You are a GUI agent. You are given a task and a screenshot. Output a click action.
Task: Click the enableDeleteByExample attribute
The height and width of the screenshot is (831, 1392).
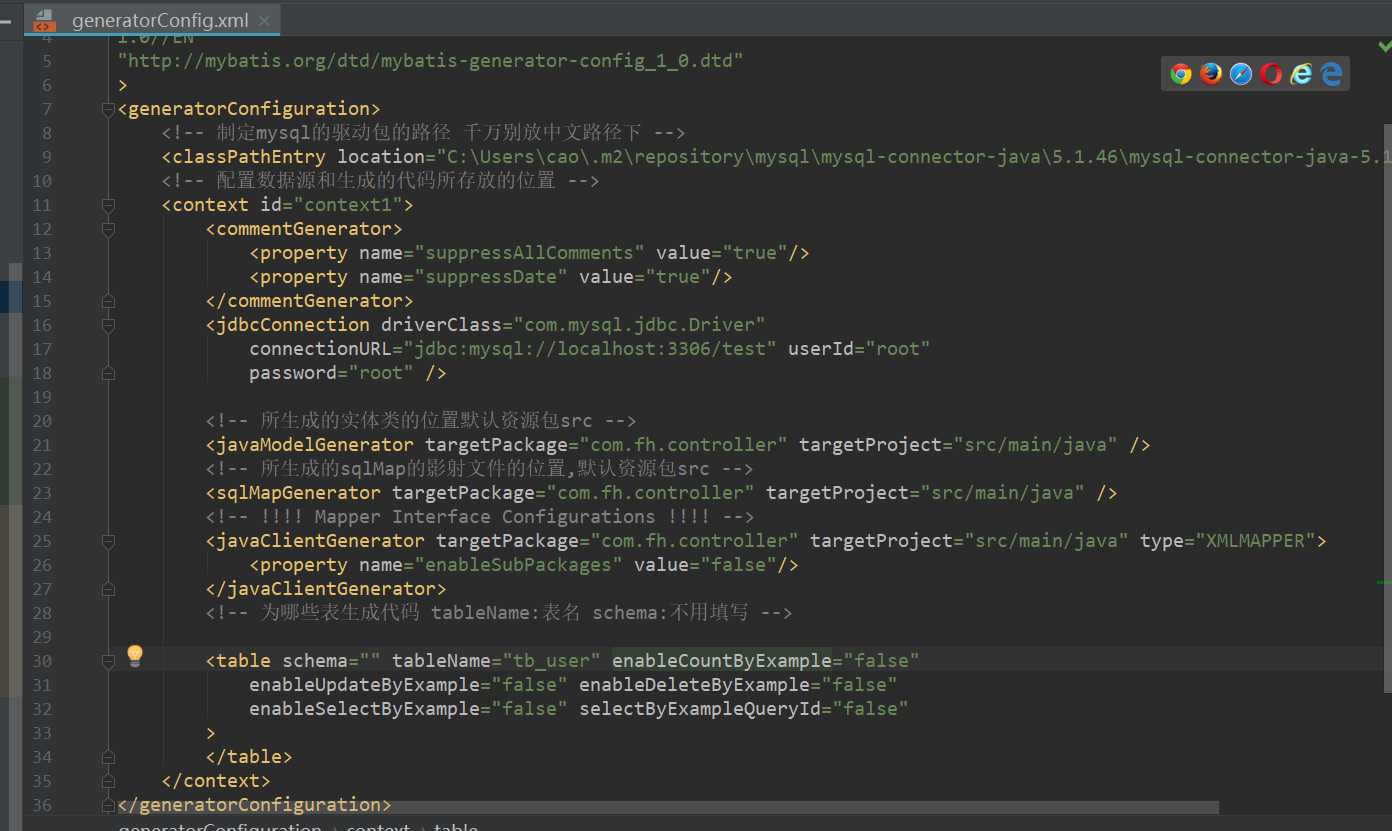(739, 685)
